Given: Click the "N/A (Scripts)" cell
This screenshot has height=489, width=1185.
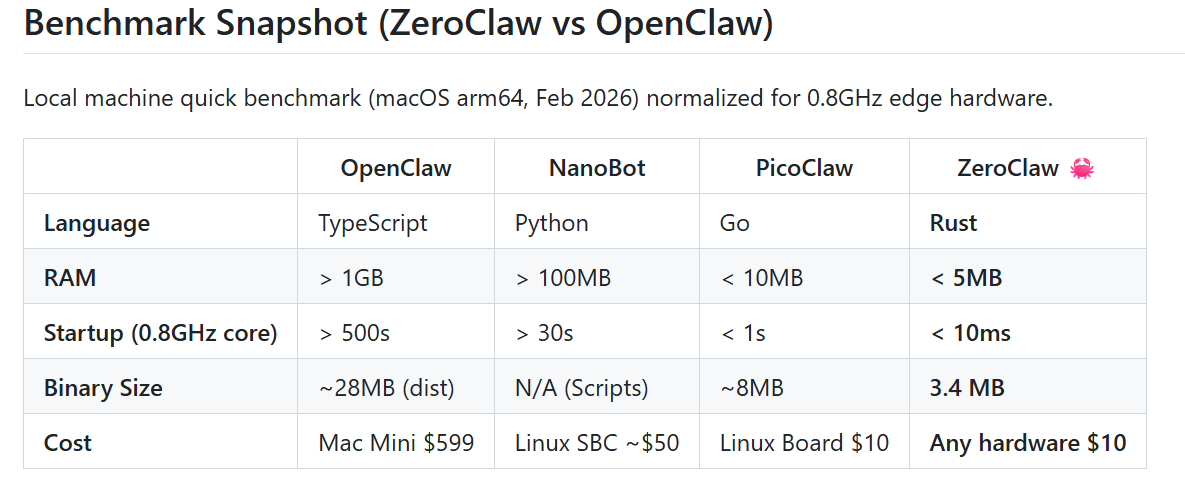Looking at the screenshot, I should [x=582, y=388].
